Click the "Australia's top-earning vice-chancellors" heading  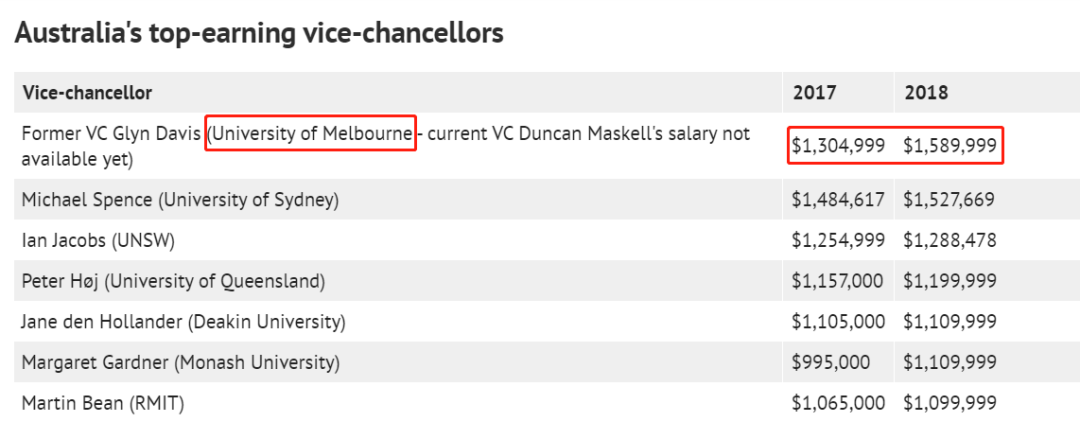(259, 33)
